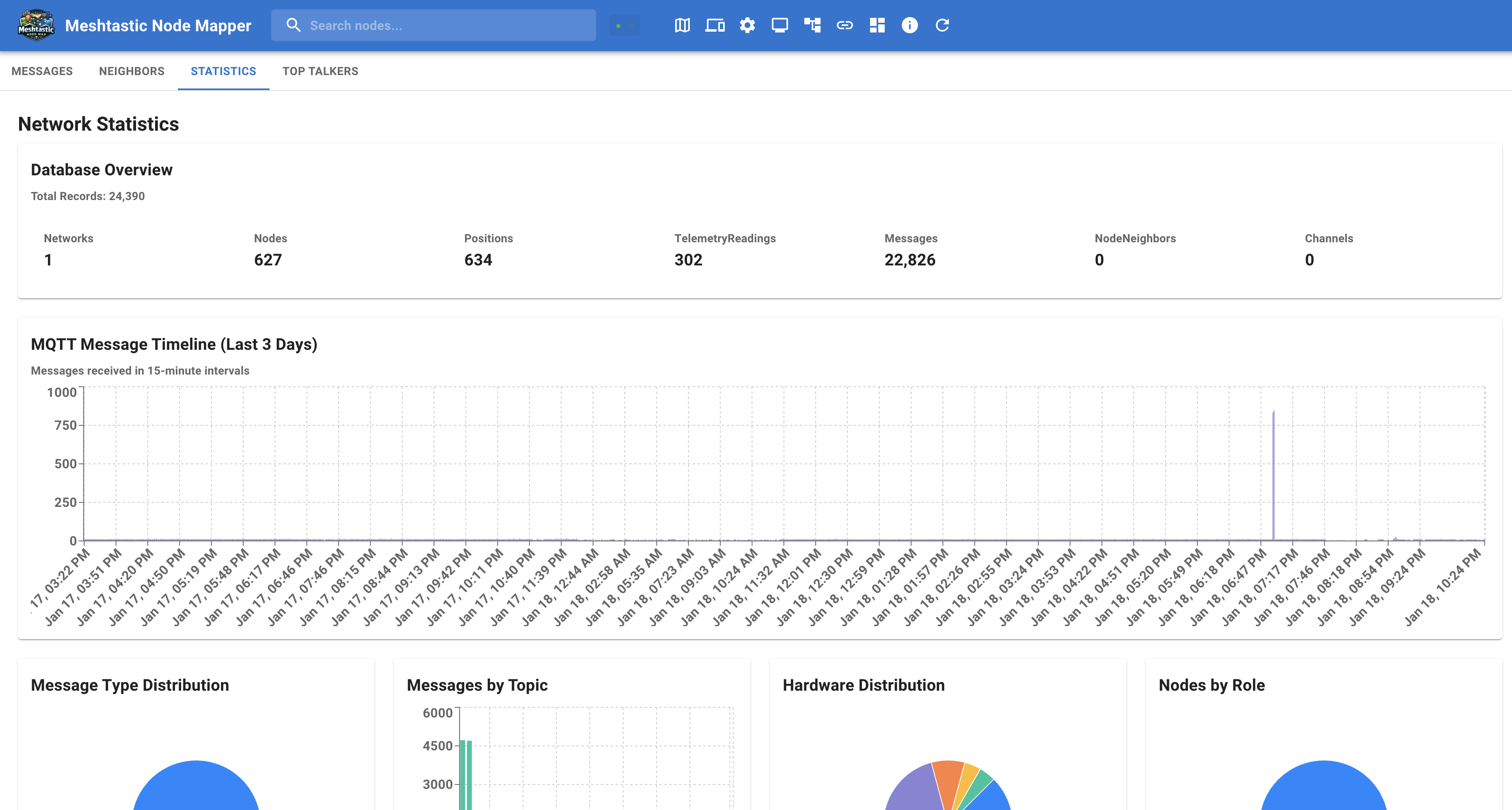Open the TOP TALKERS tab
The image size is (1512, 810).
320,71
